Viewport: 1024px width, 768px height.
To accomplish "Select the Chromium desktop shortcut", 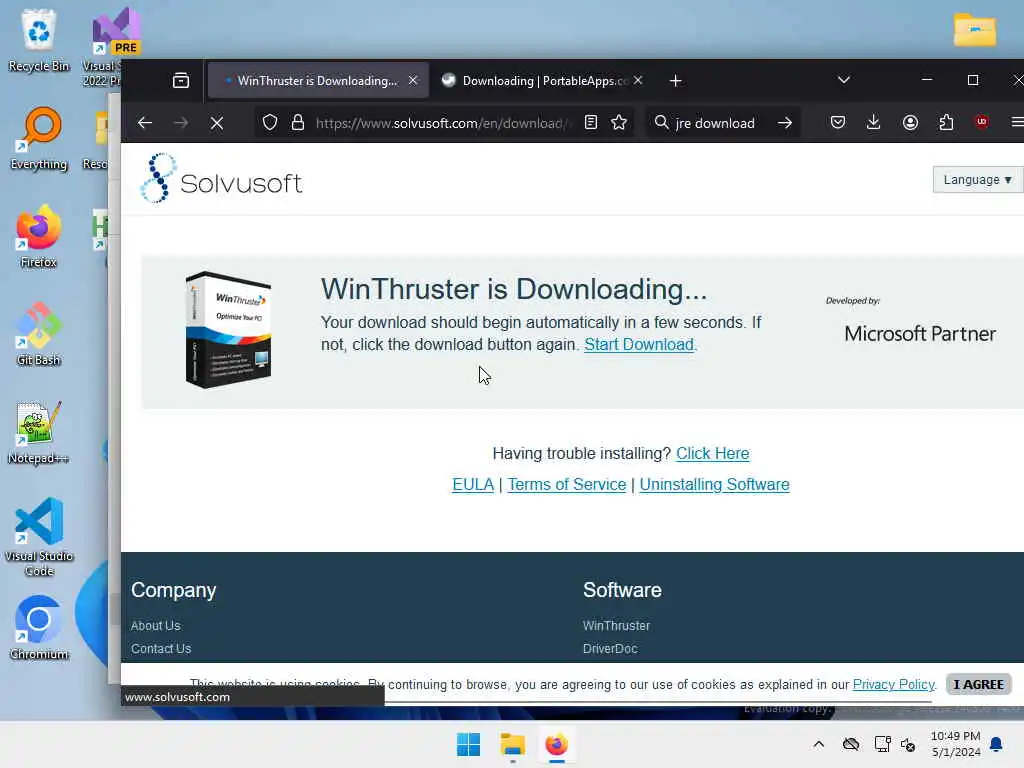I will (39, 628).
